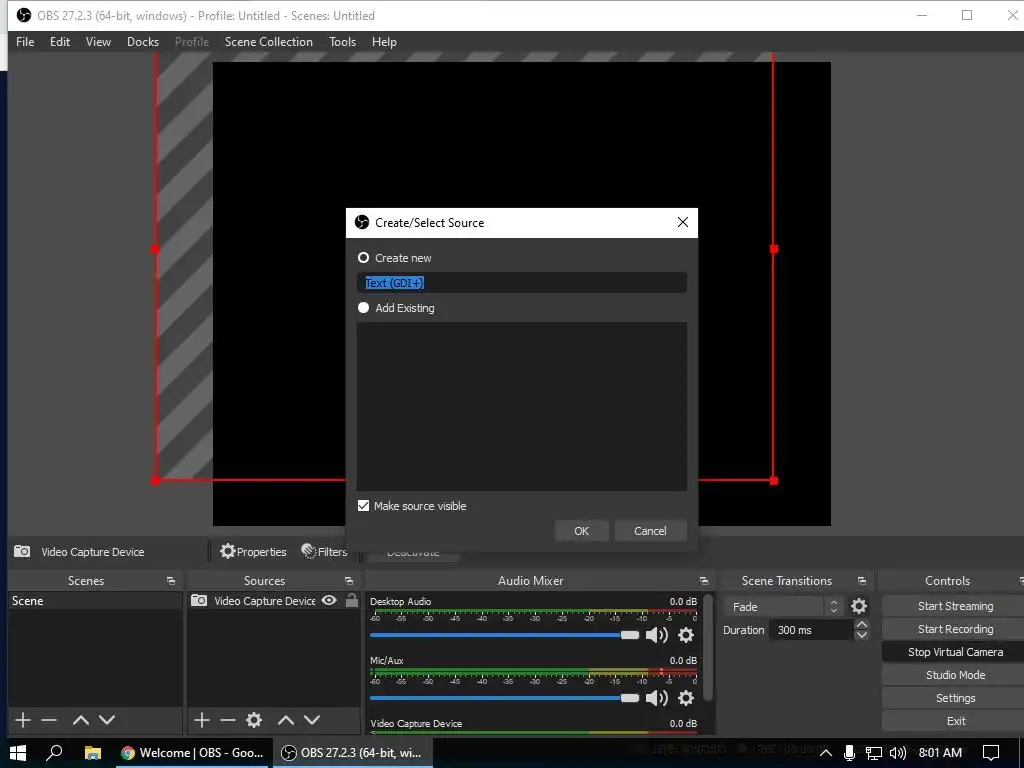Image resolution: width=1024 pixels, height=768 pixels.
Task: Enable Studio Mode
Action: [955, 675]
